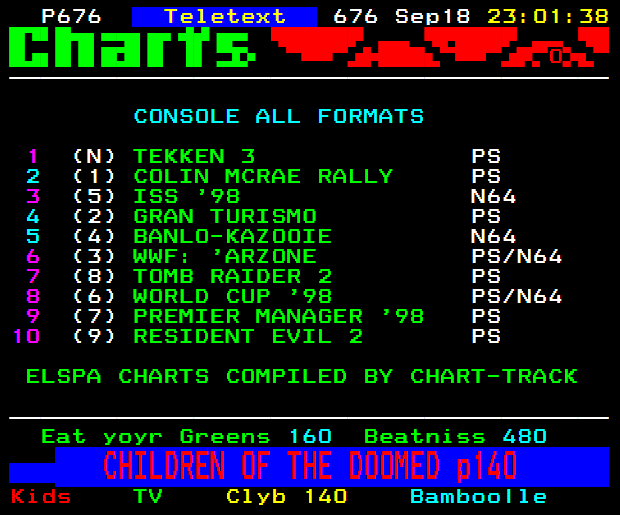This screenshot has height=515, width=620.
Task: Click the PS/N64 format for WWF: 'ARZONE
Action: [x=516, y=256]
